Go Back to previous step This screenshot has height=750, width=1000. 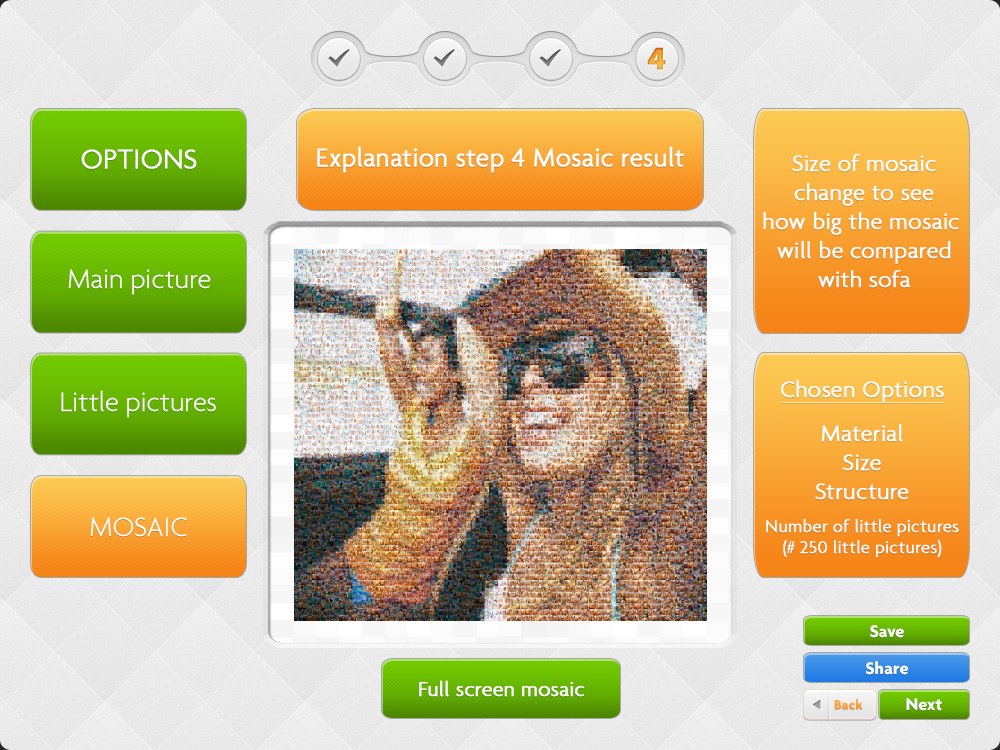point(840,705)
